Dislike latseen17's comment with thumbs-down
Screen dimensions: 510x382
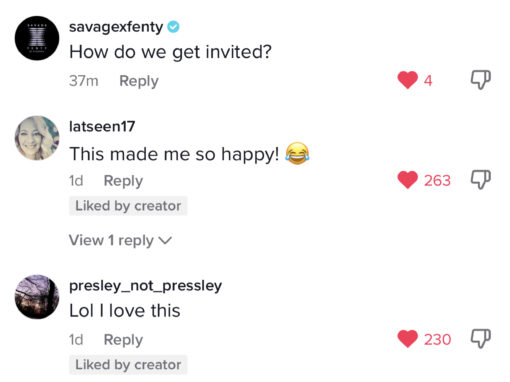pos(480,180)
